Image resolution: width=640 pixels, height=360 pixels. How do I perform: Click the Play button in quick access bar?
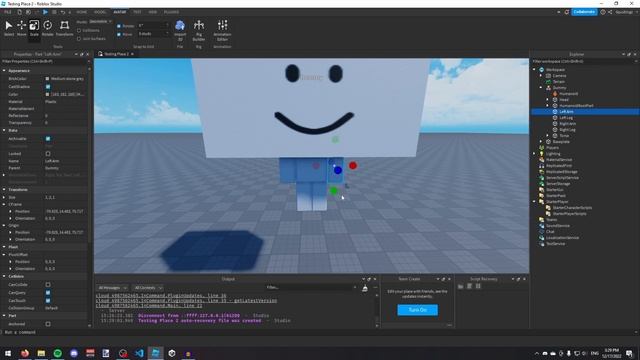(45, 12)
